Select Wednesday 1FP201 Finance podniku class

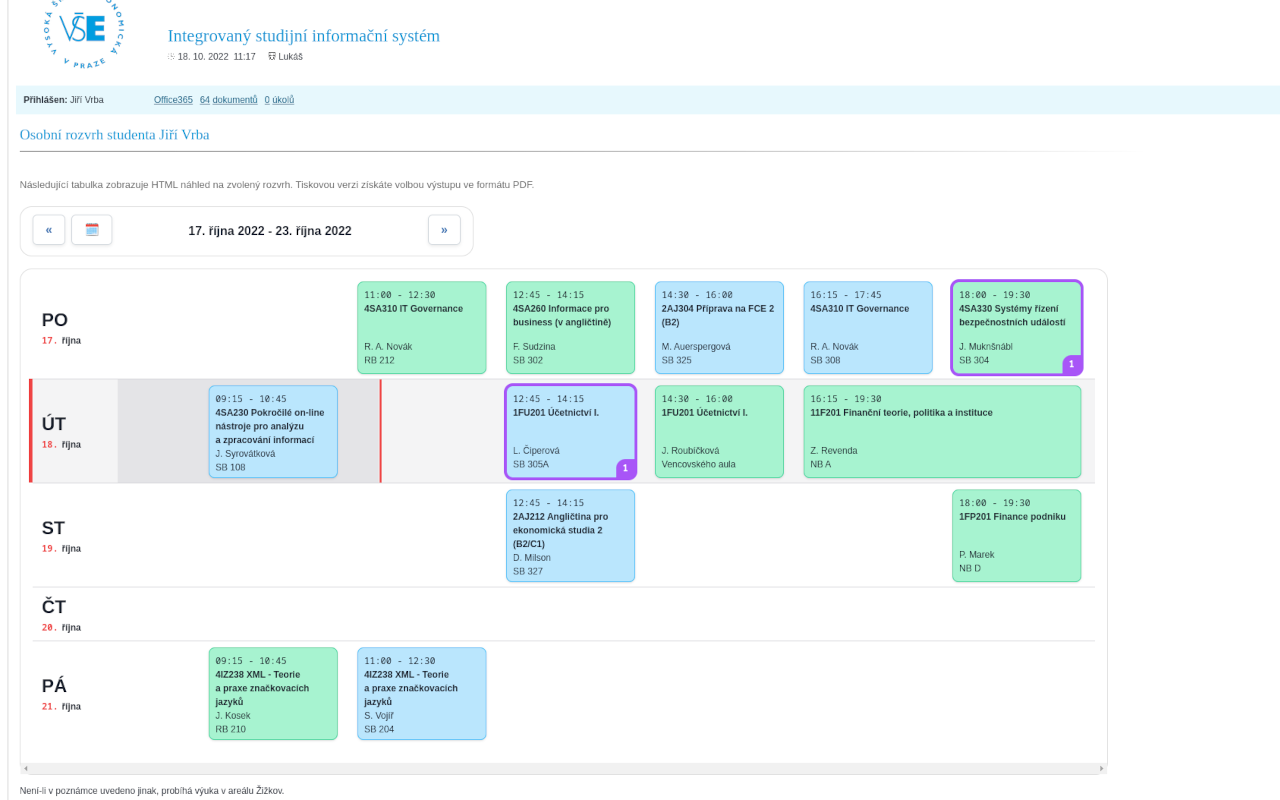pos(1016,536)
